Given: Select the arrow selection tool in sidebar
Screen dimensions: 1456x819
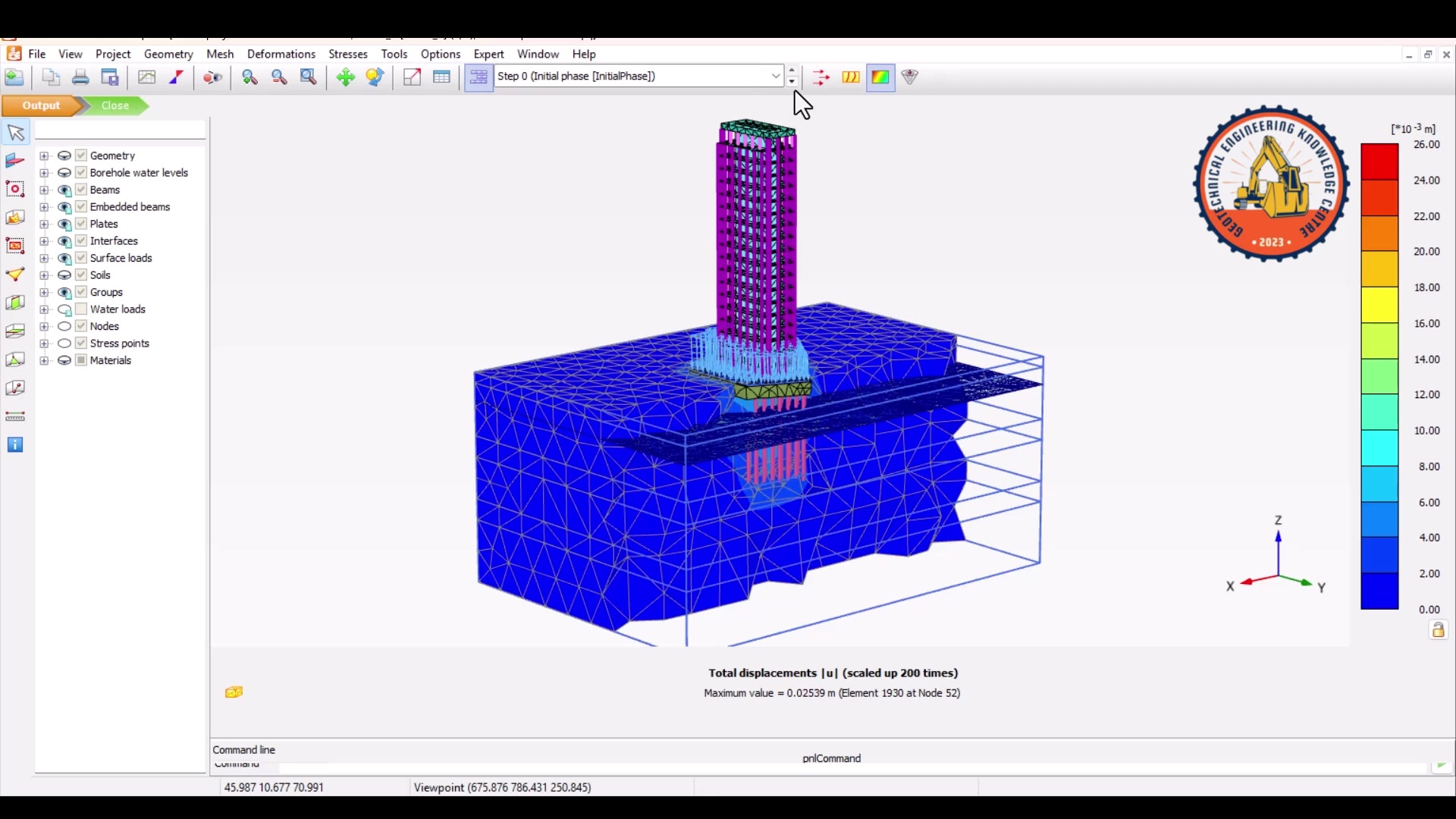Looking at the screenshot, I should pos(16,133).
